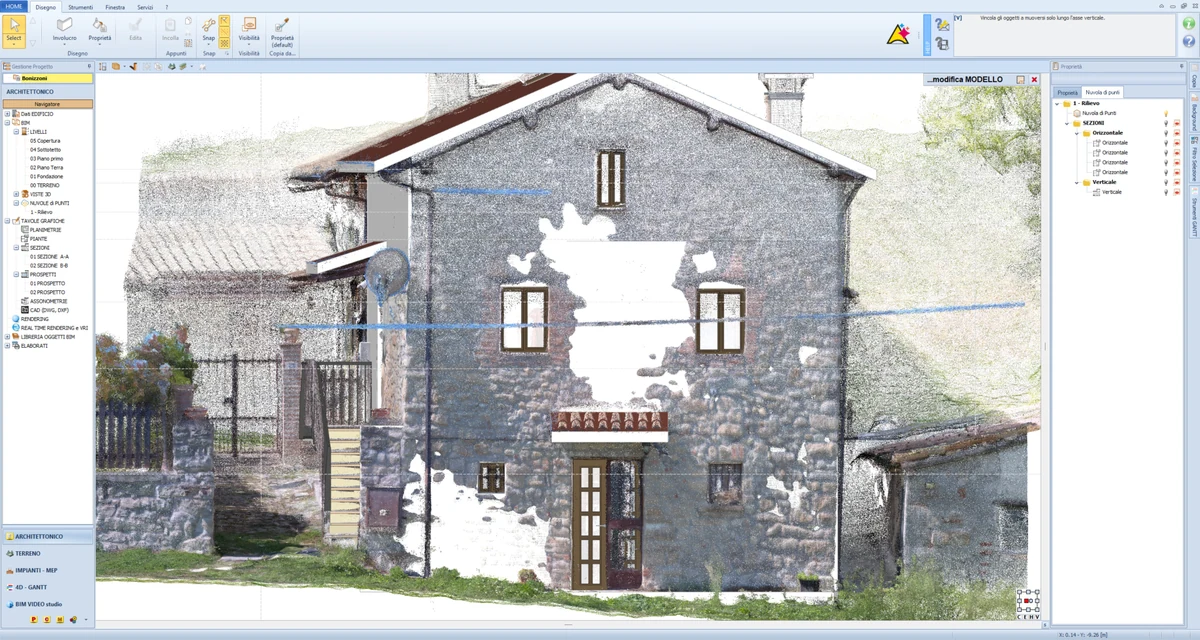
Task: Expand VISTE 3D node
Action: click(16, 194)
